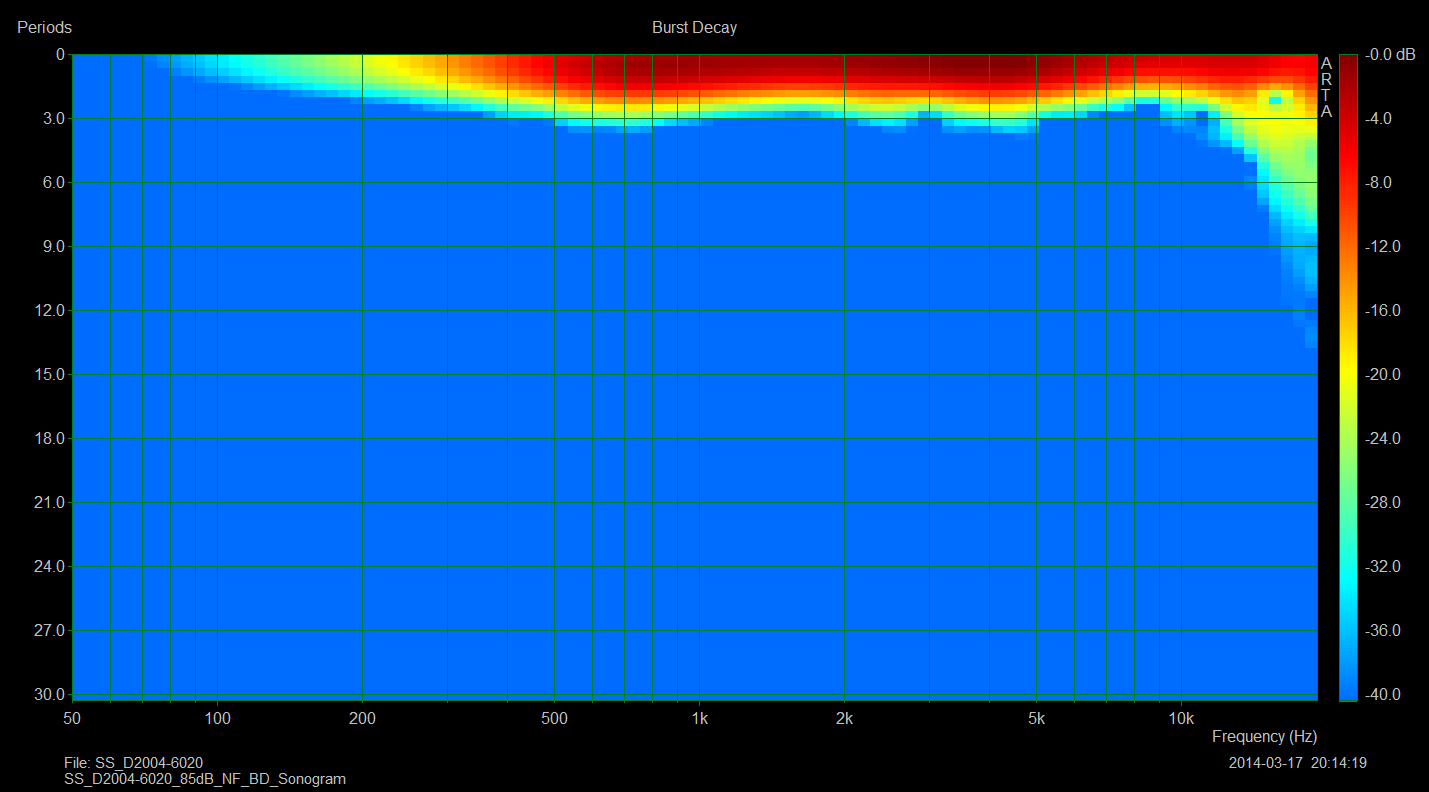The height and width of the screenshot is (792, 1429).
Task: Click the 30.0 periods axis tick label
Action: (48, 695)
